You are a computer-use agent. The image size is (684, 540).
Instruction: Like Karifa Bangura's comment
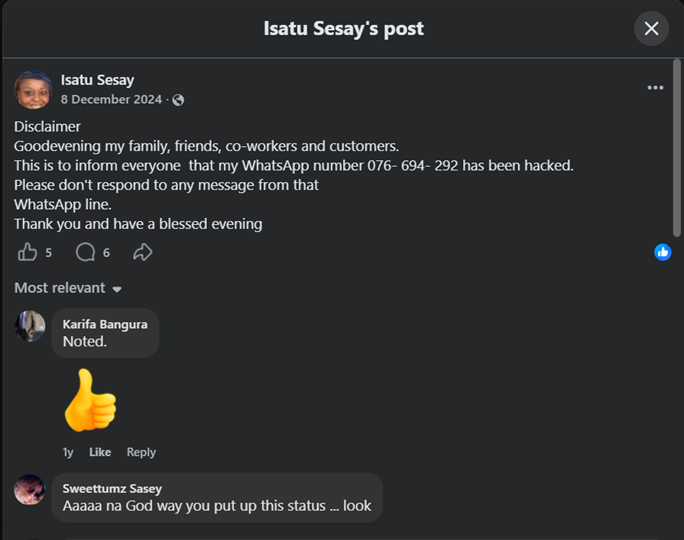tap(100, 452)
